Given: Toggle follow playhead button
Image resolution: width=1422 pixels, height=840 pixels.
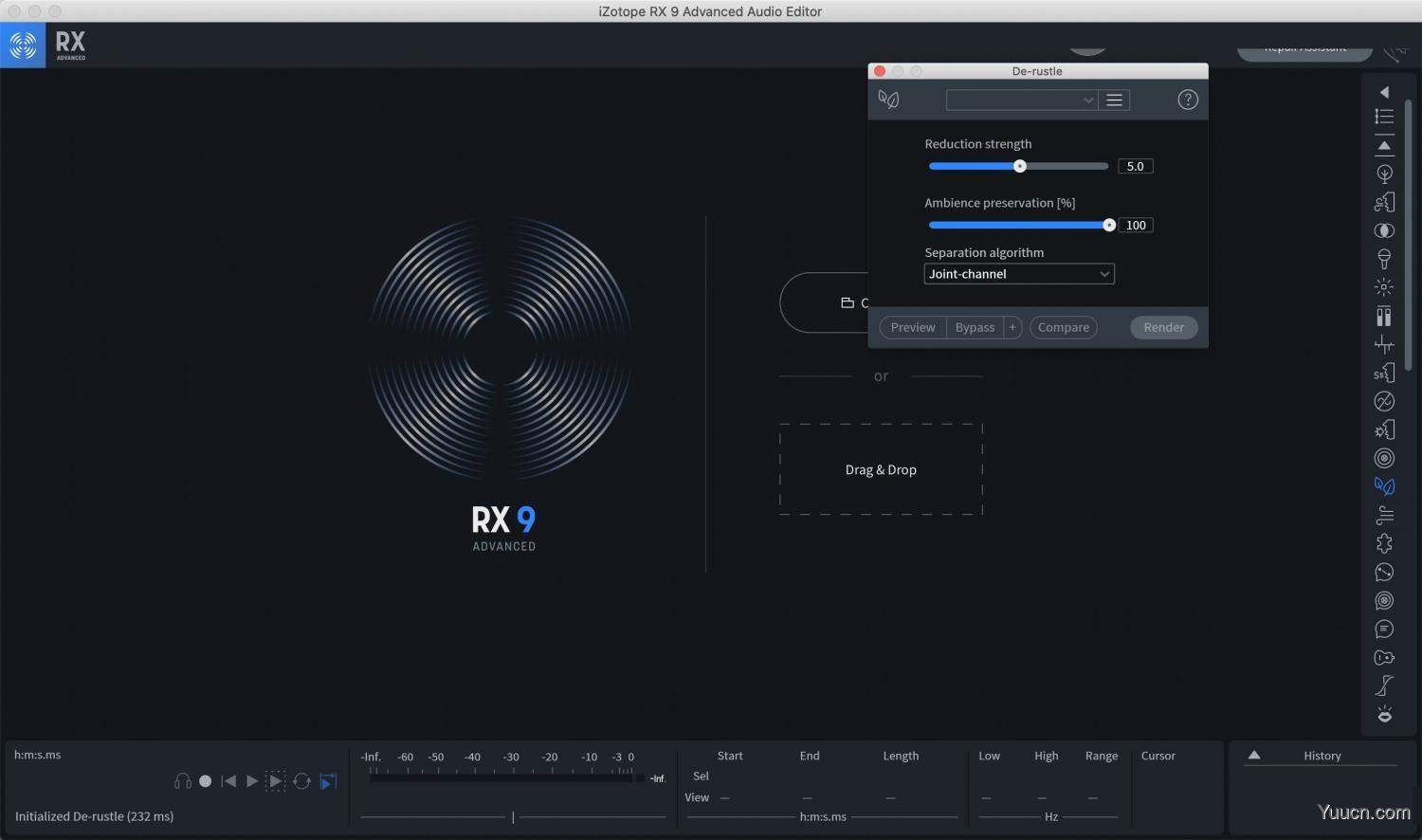Looking at the screenshot, I should coord(328,781).
